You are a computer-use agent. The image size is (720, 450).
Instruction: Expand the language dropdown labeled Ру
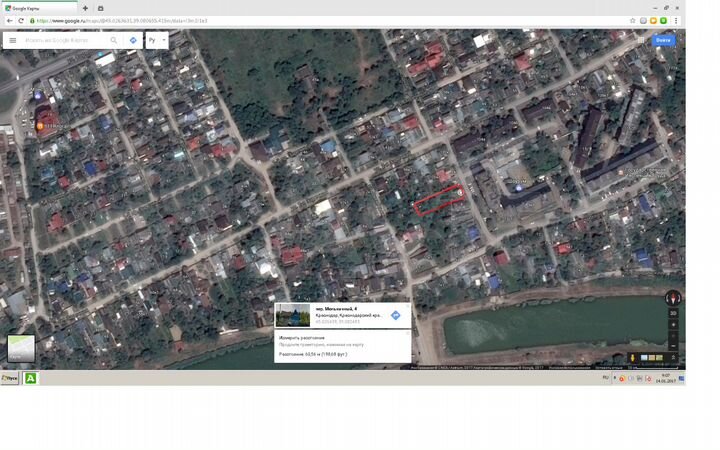pyautogui.click(x=156, y=41)
